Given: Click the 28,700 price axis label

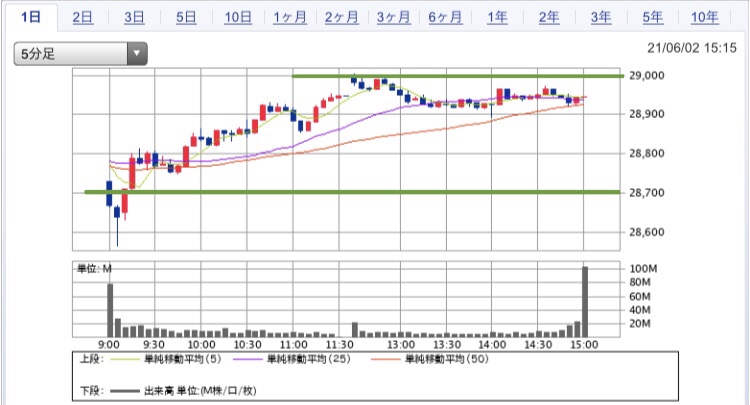Looking at the screenshot, I should click(x=646, y=193).
